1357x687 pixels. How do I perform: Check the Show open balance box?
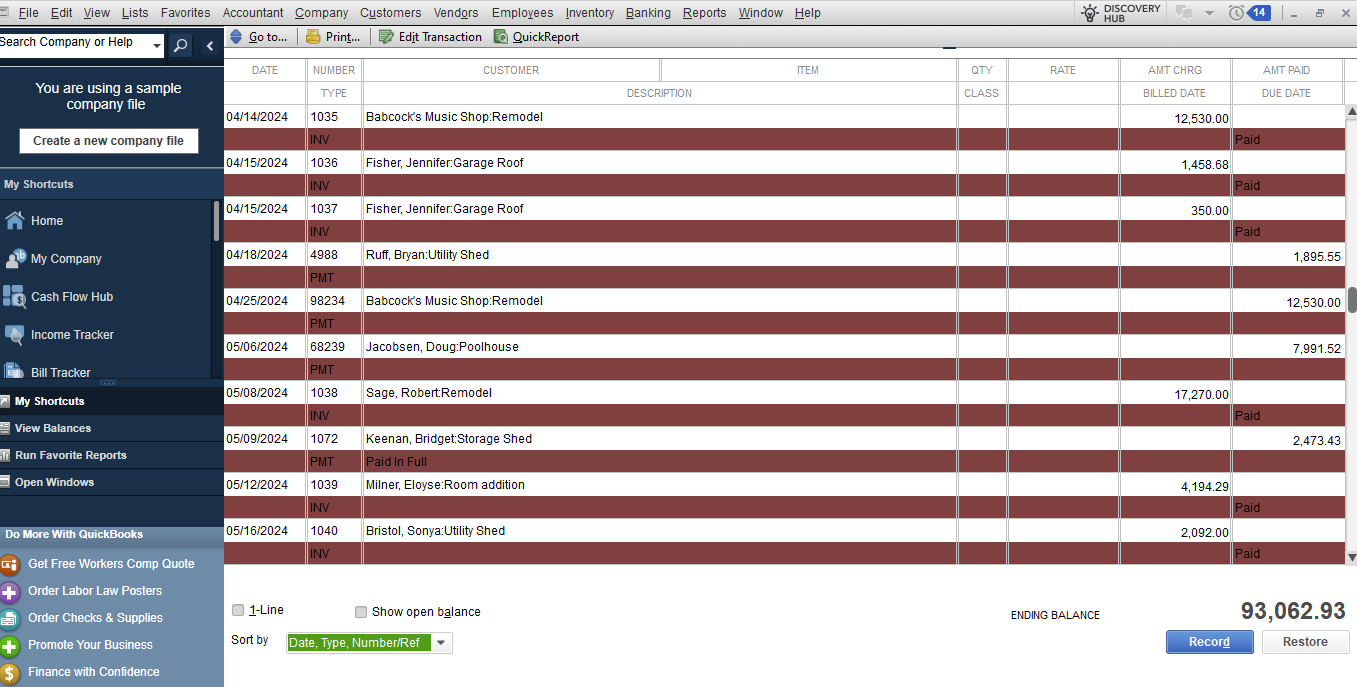[x=361, y=612]
